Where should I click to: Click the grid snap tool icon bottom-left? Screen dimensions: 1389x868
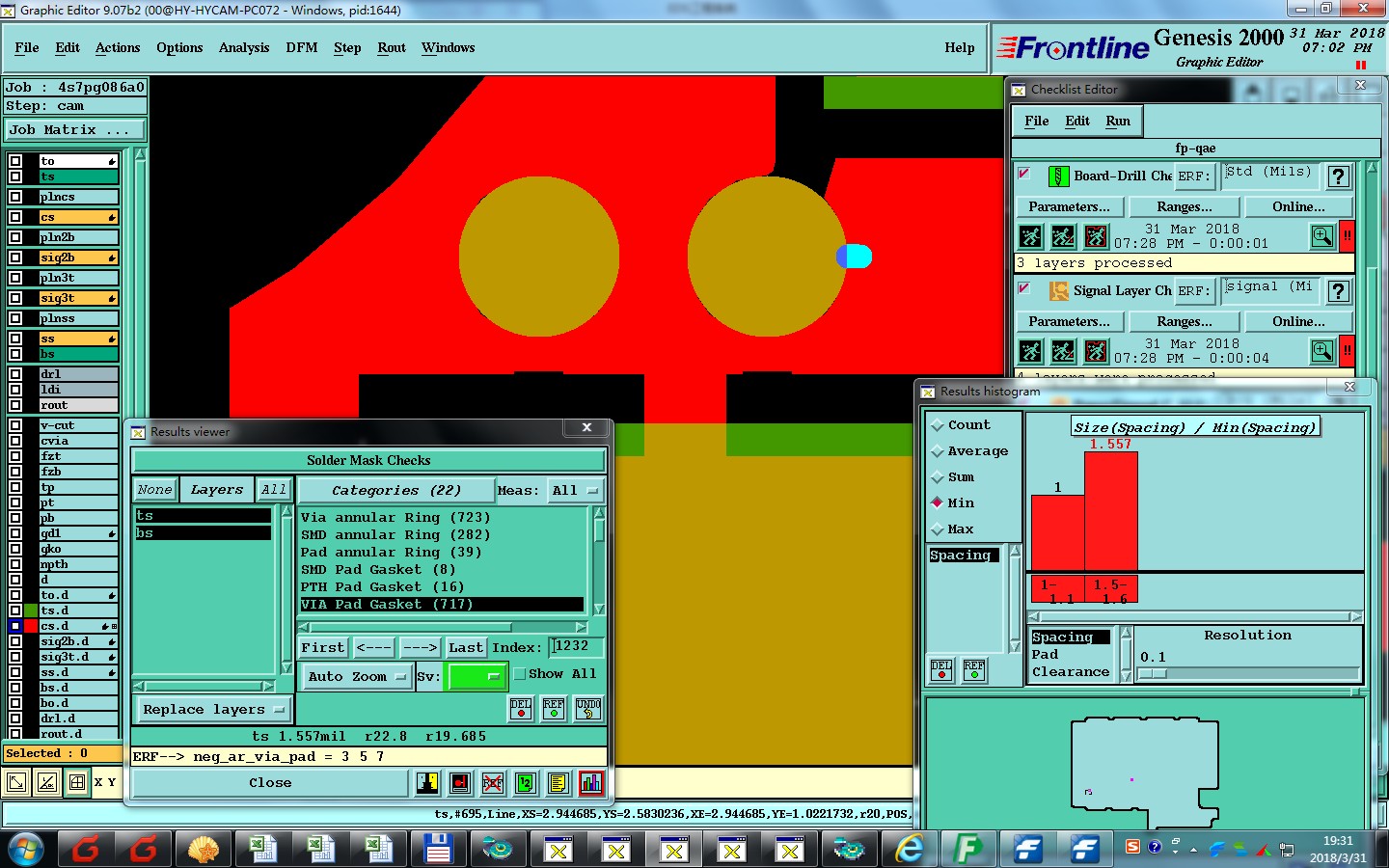(x=77, y=782)
